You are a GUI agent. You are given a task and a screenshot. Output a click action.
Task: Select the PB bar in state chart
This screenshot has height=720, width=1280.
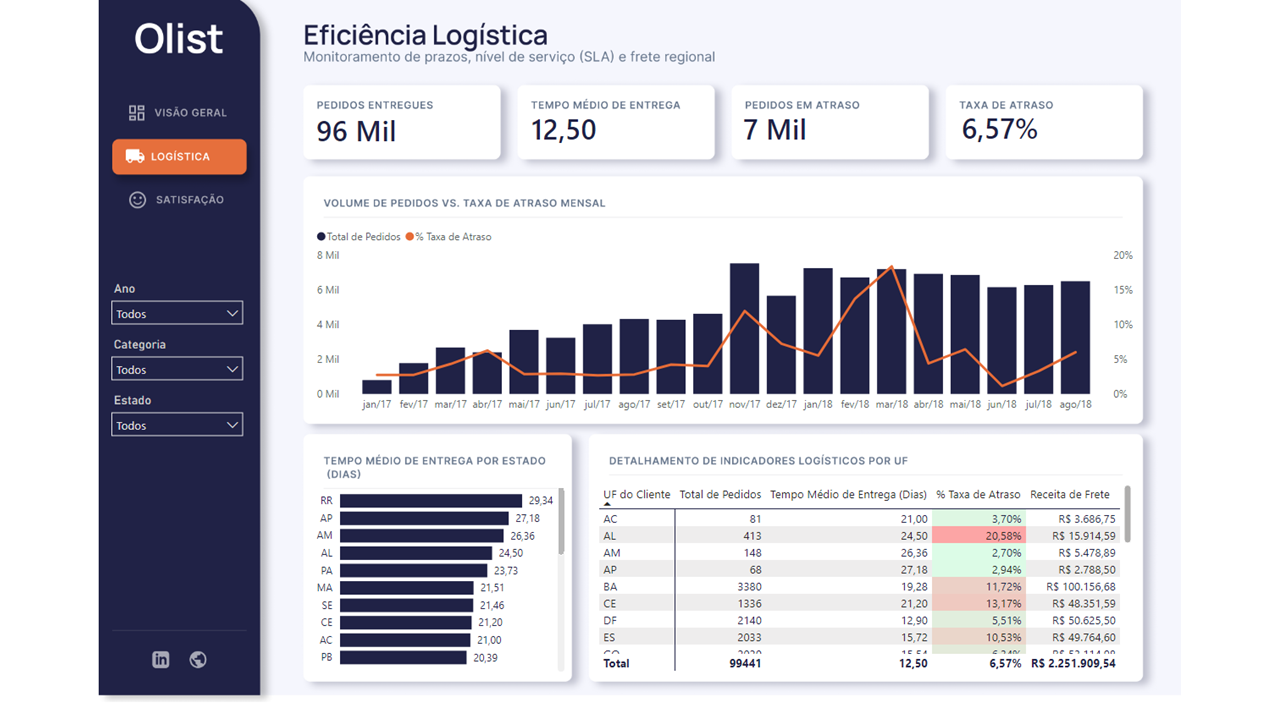pyautogui.click(x=403, y=658)
